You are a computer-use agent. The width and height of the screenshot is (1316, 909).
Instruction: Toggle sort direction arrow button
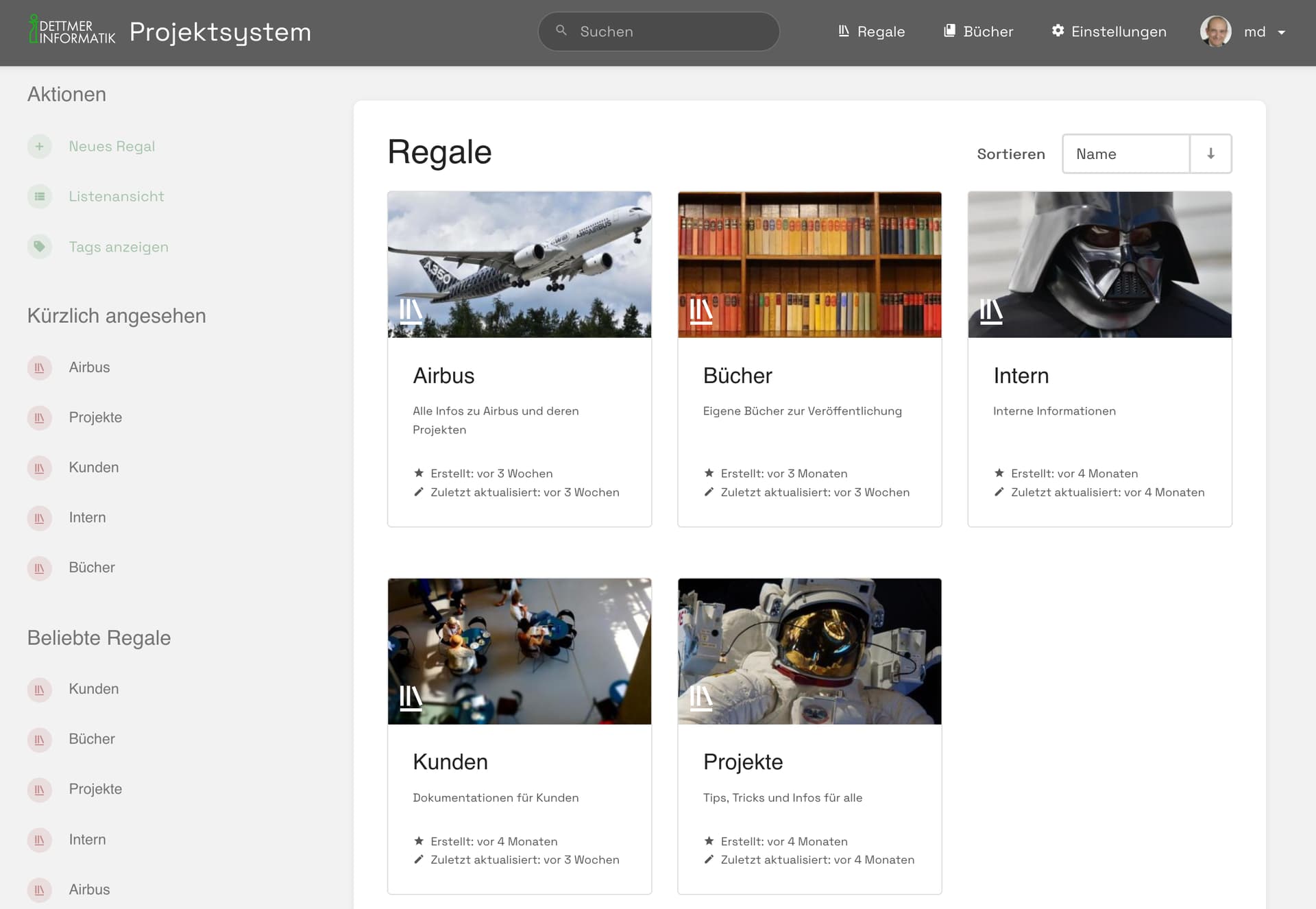coord(1210,154)
